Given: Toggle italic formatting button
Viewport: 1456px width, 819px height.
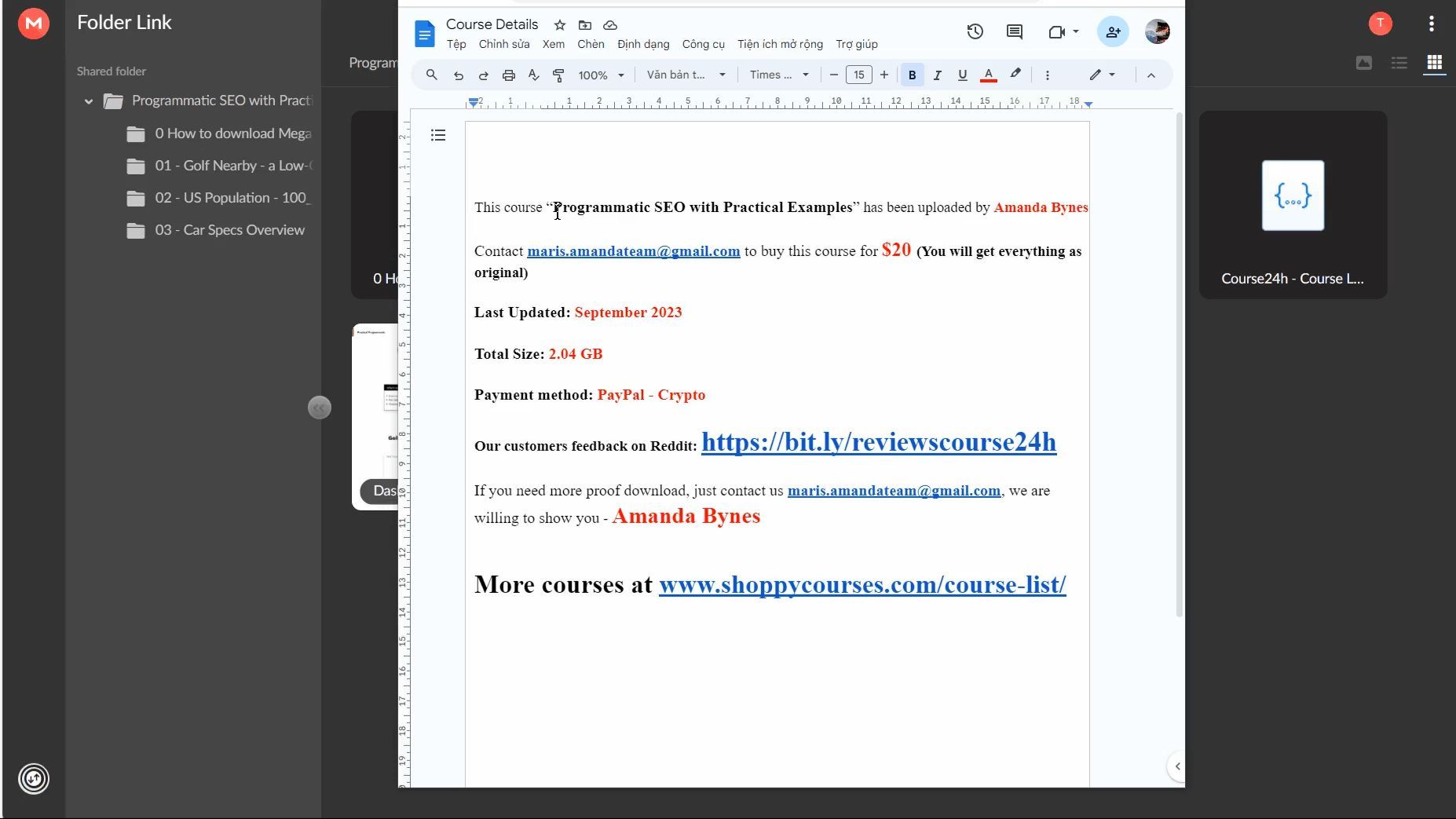Looking at the screenshot, I should [937, 75].
